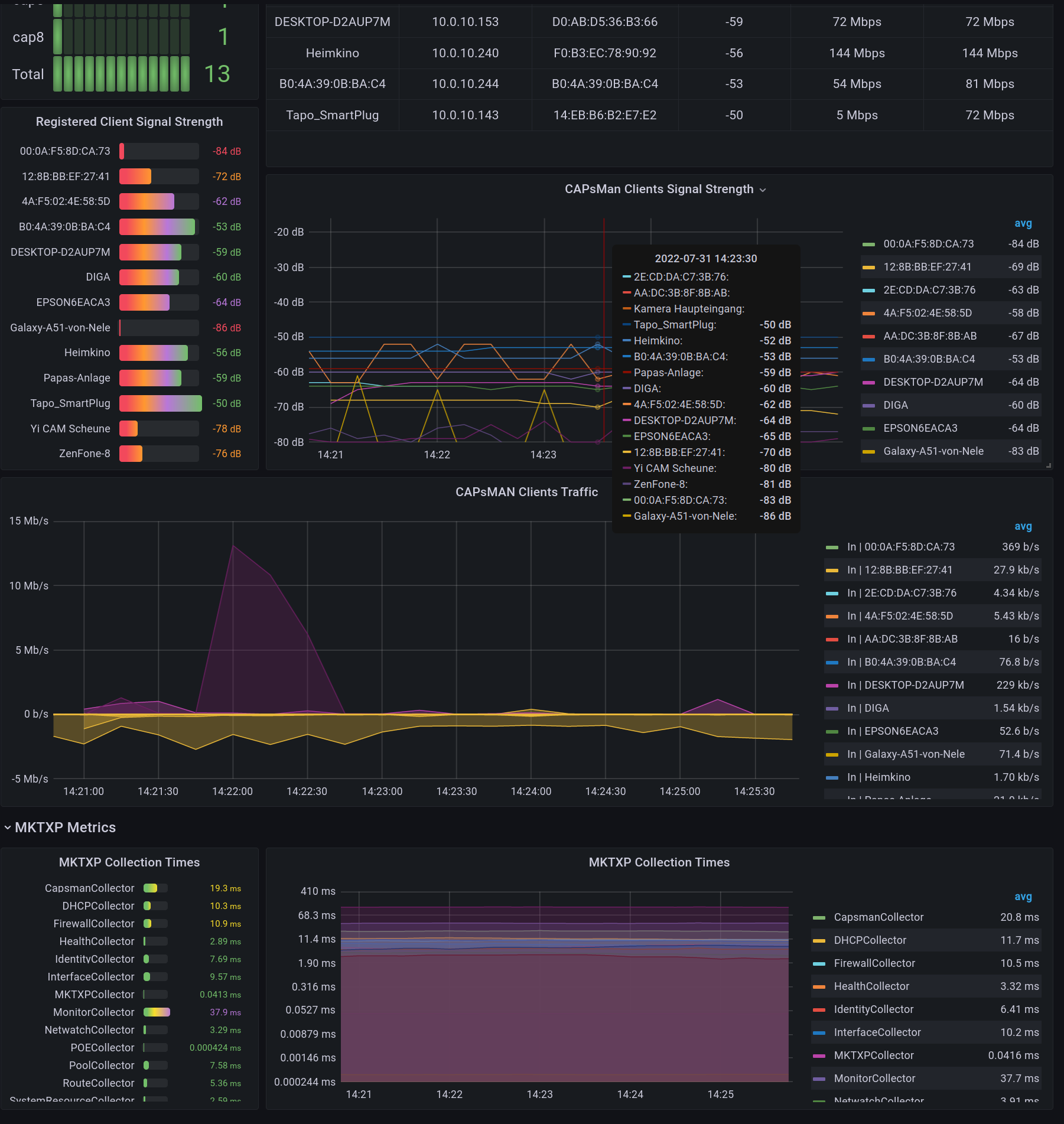Click the HealthCollector orange legend color icon

819,987
